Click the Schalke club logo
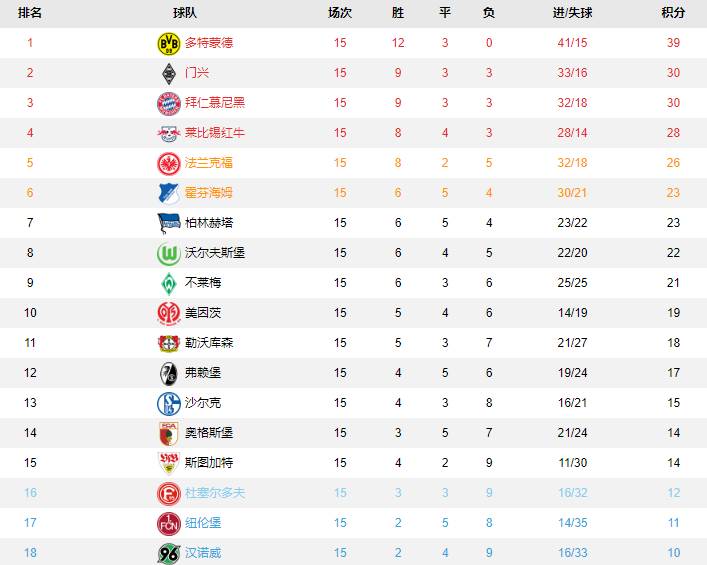 (x=168, y=403)
